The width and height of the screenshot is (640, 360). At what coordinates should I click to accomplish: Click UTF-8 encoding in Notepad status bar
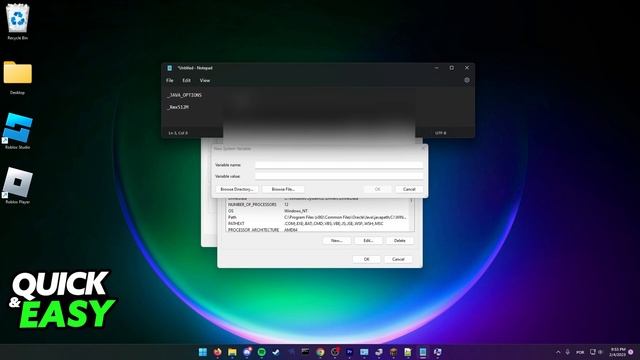tap(440, 133)
